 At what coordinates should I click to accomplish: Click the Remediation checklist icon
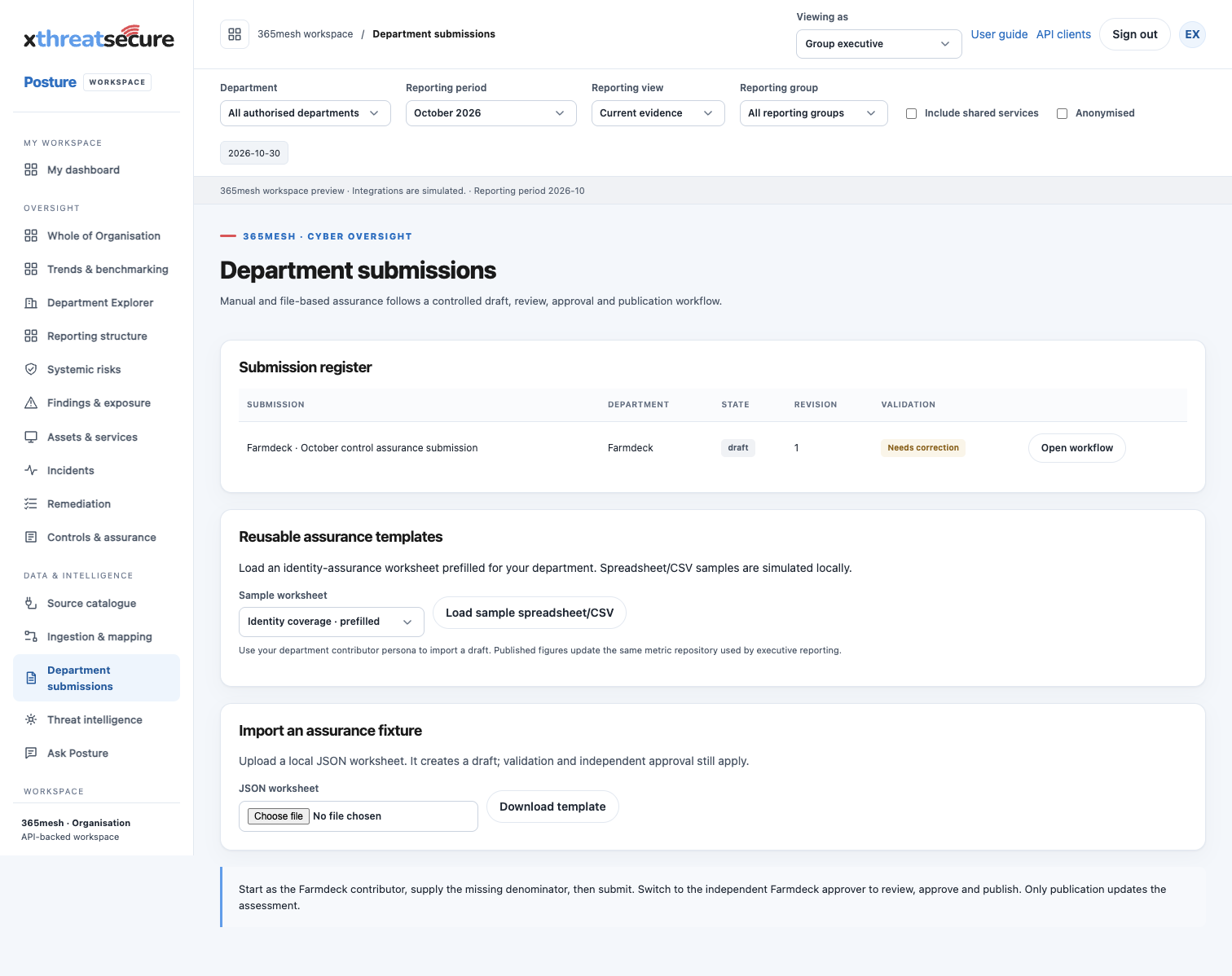31,503
